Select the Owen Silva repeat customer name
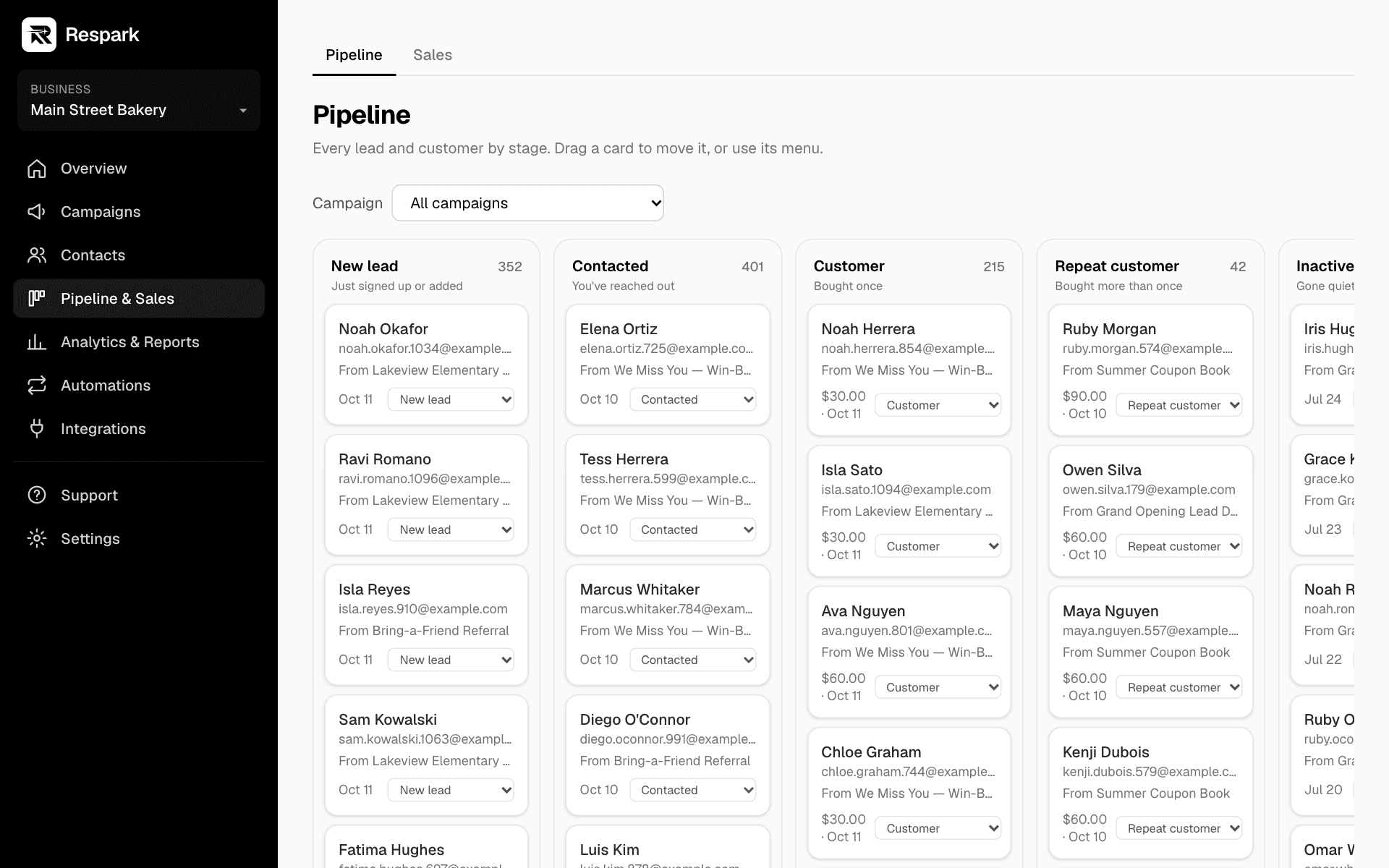Image resolution: width=1389 pixels, height=868 pixels. [x=1102, y=470]
